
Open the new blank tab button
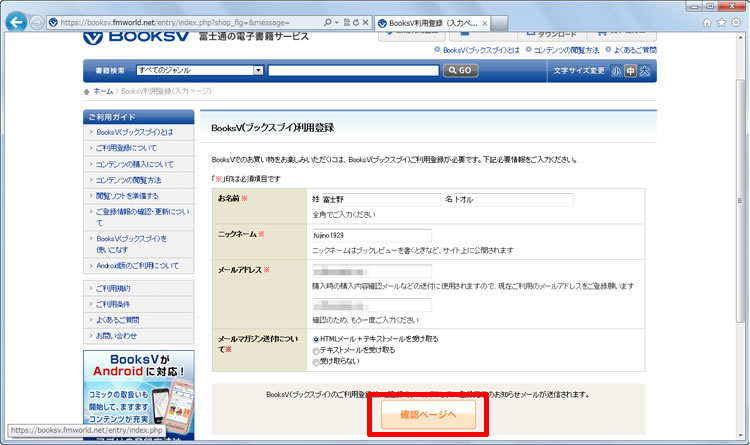499,23
